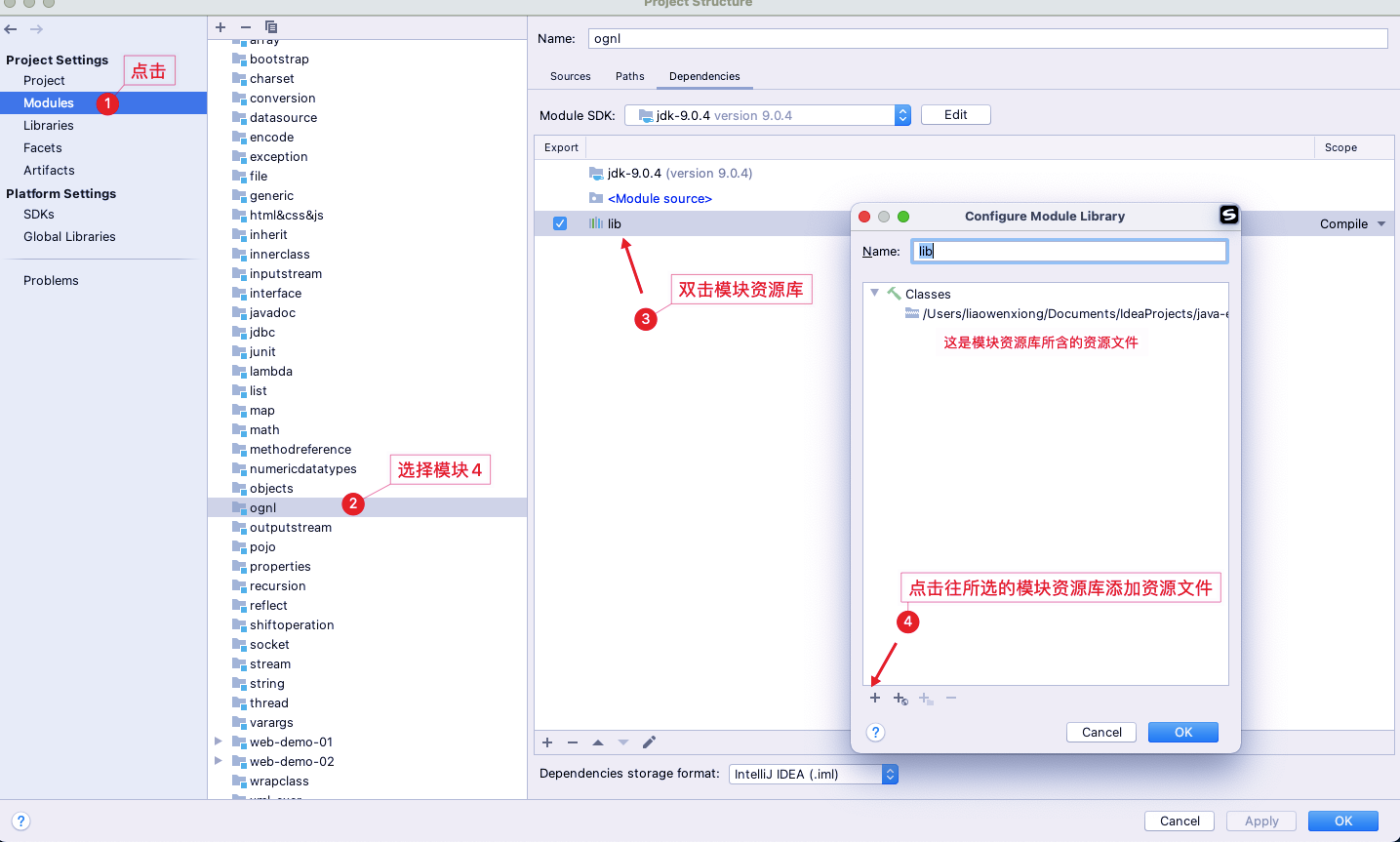Click the Module source link
The image size is (1400, 842).
pos(660,198)
